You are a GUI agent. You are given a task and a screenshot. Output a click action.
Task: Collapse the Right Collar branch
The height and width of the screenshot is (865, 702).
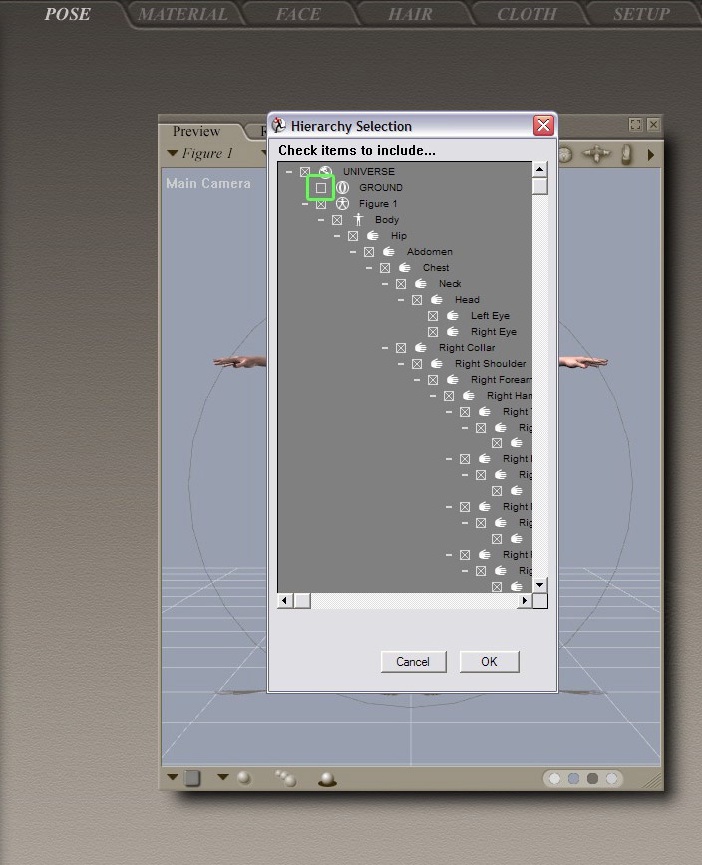point(385,348)
